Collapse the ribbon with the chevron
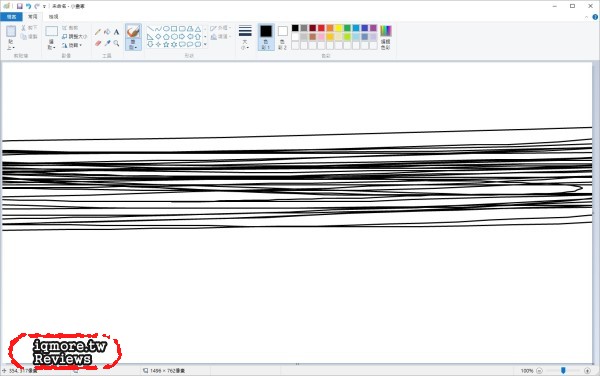Viewport: 600px width, 376px height. point(587,17)
